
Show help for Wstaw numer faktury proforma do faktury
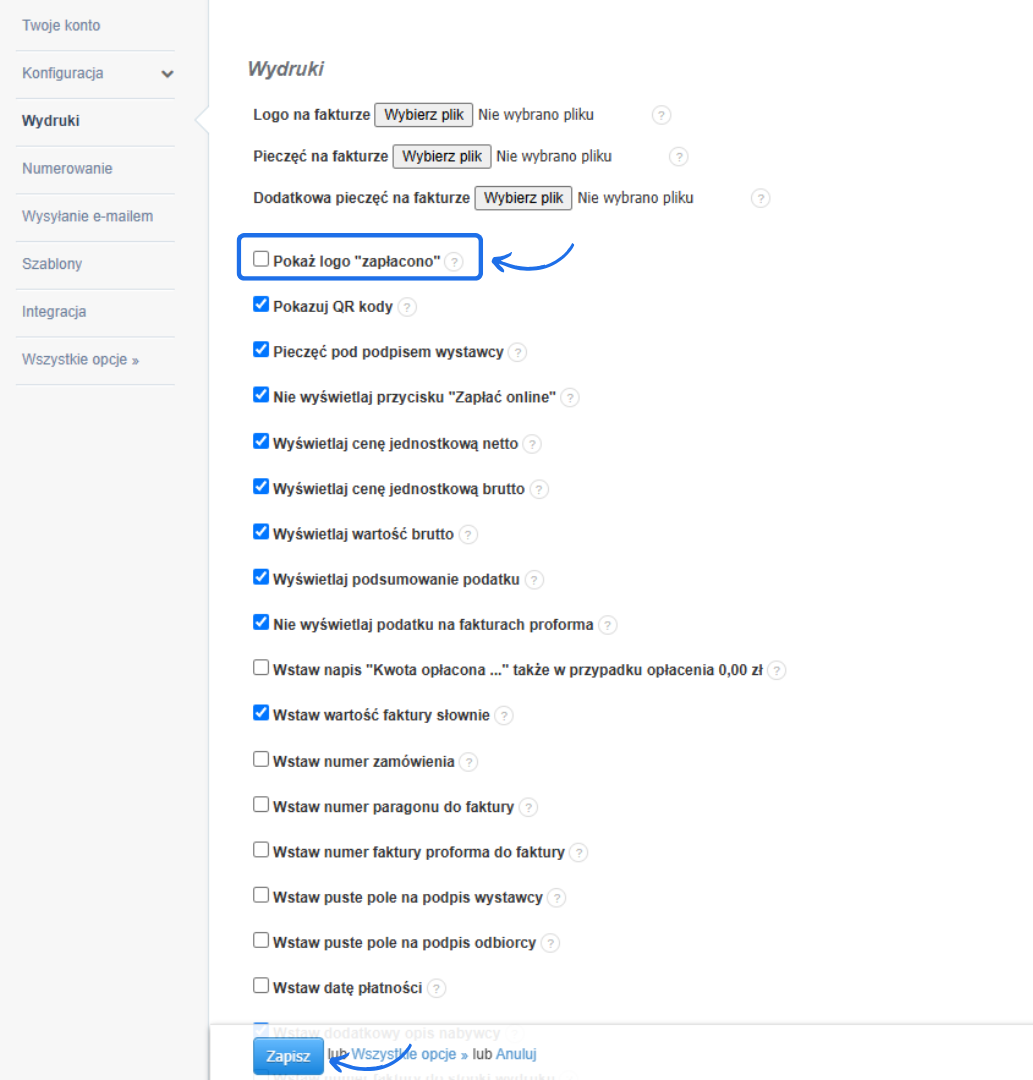(578, 853)
